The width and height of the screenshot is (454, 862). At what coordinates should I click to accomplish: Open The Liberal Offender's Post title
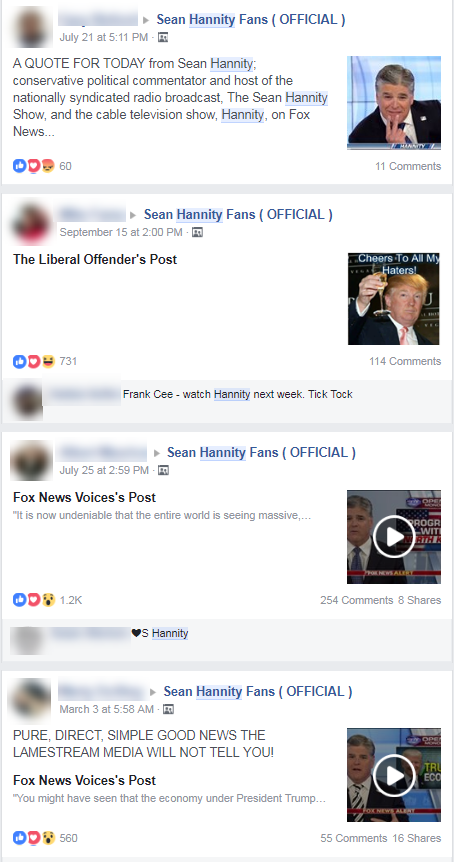tap(95, 259)
